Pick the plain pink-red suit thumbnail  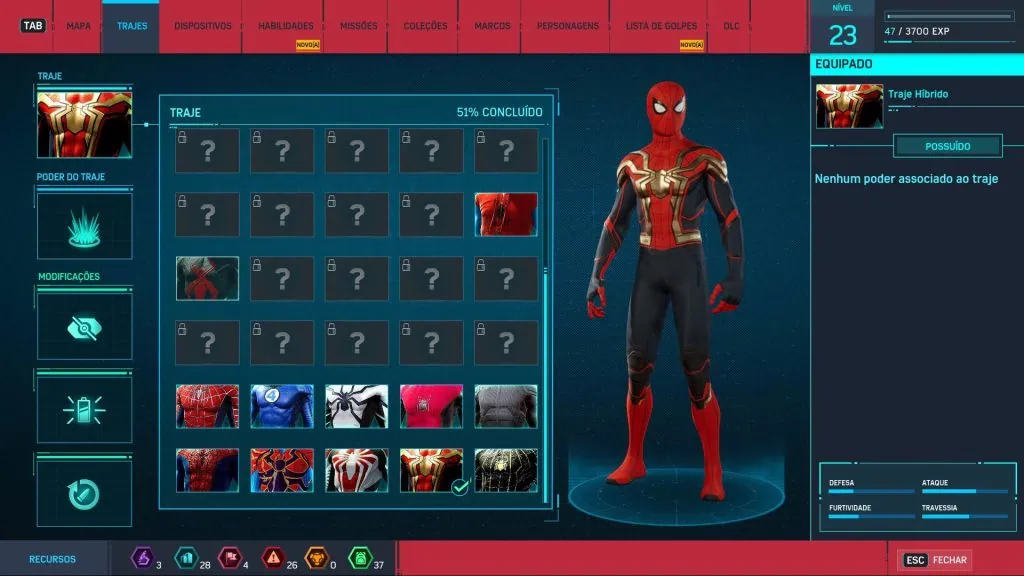click(431, 406)
